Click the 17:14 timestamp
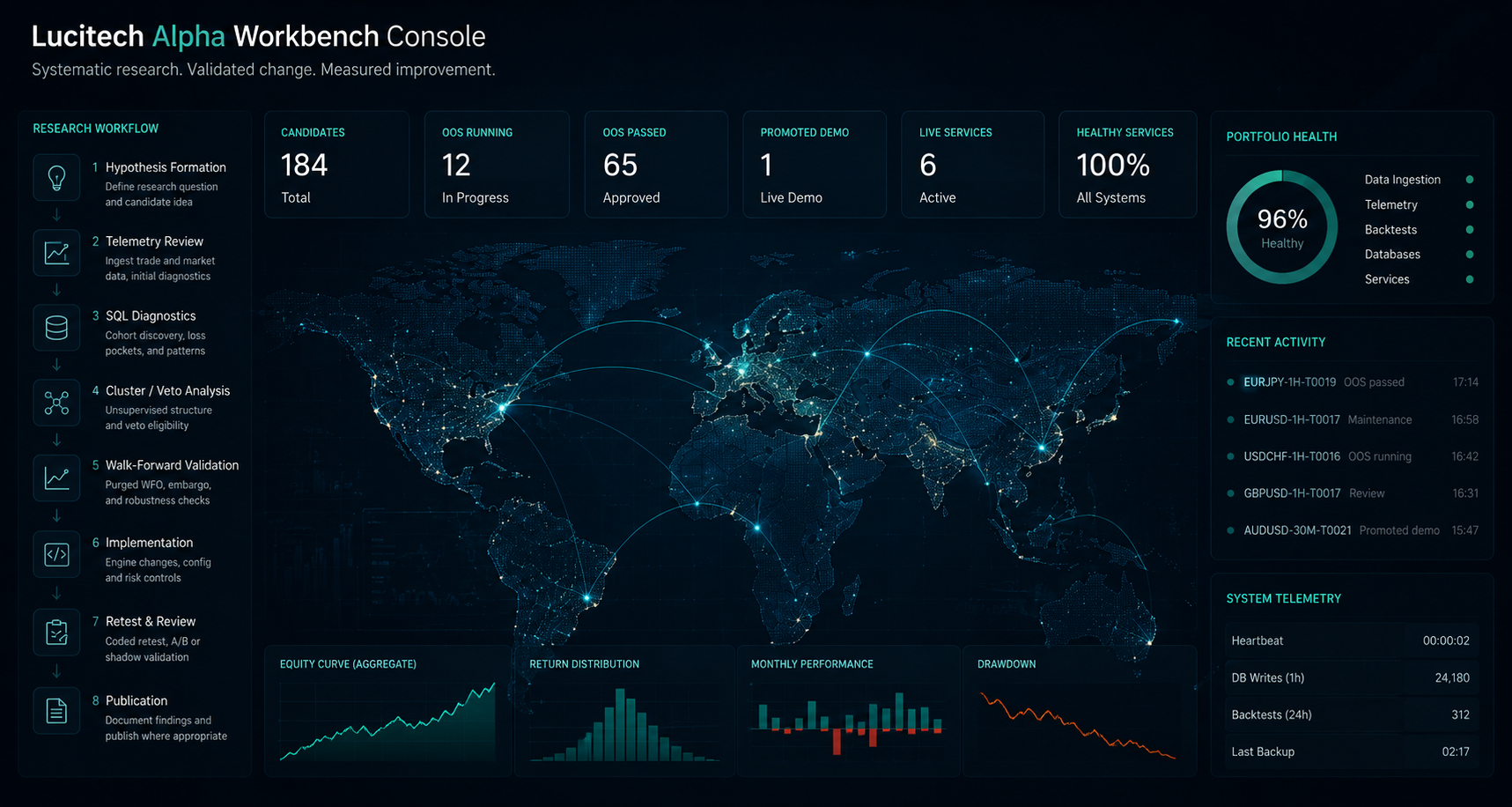This screenshot has width=1512, height=807. pos(1465,382)
